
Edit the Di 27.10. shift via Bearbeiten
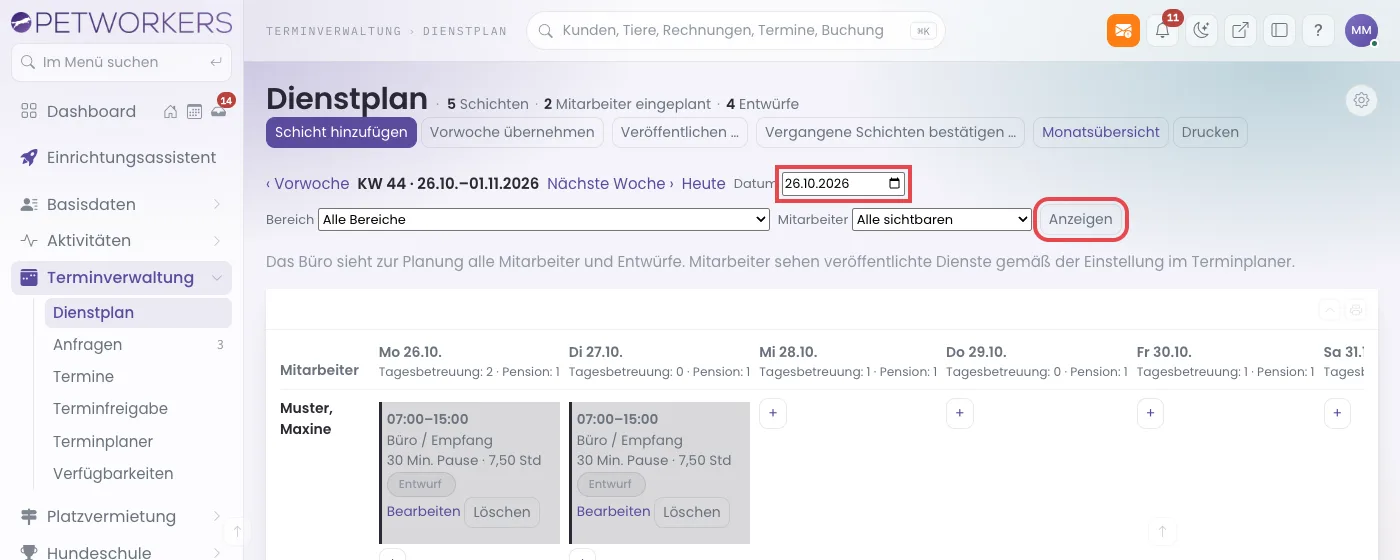pos(614,511)
